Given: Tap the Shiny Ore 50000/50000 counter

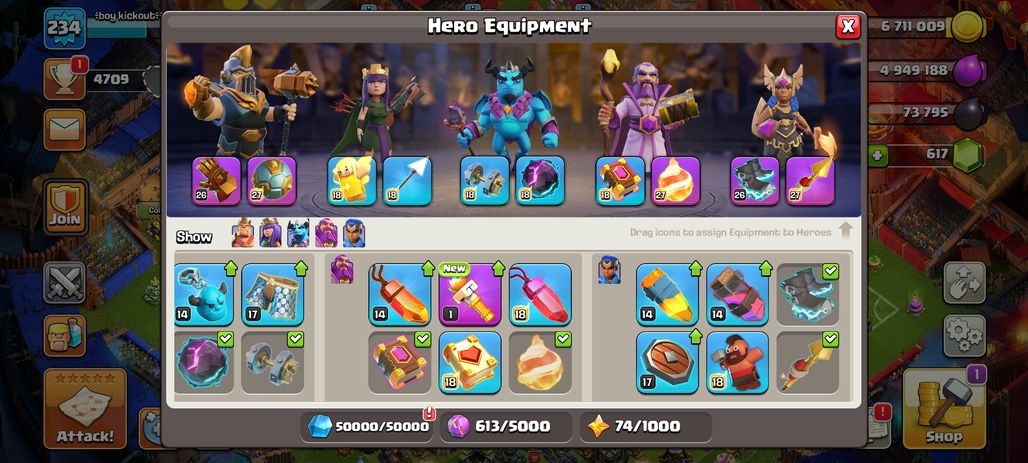Looking at the screenshot, I should 368,426.
